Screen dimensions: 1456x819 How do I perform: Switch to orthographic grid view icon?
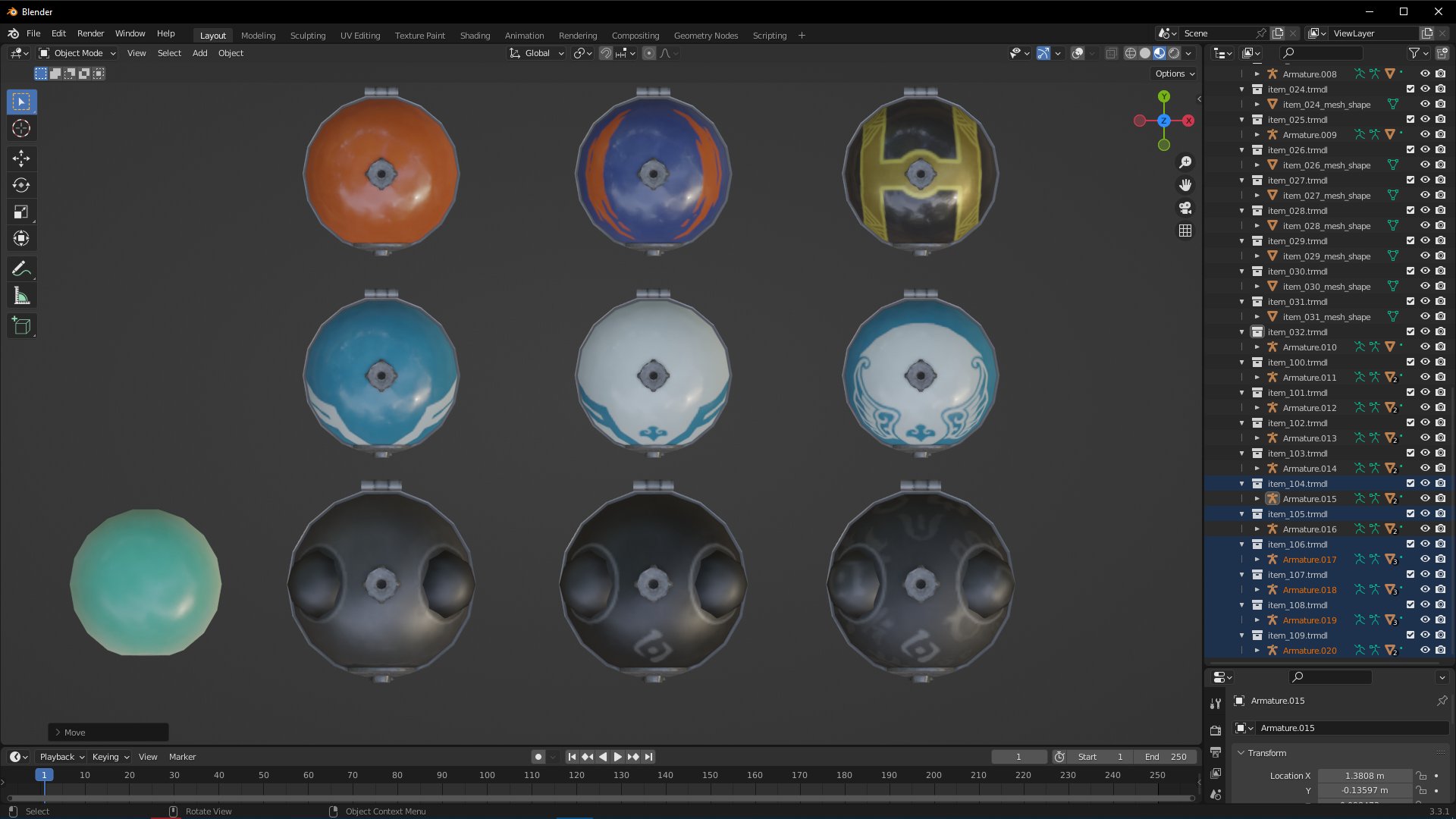click(1185, 231)
